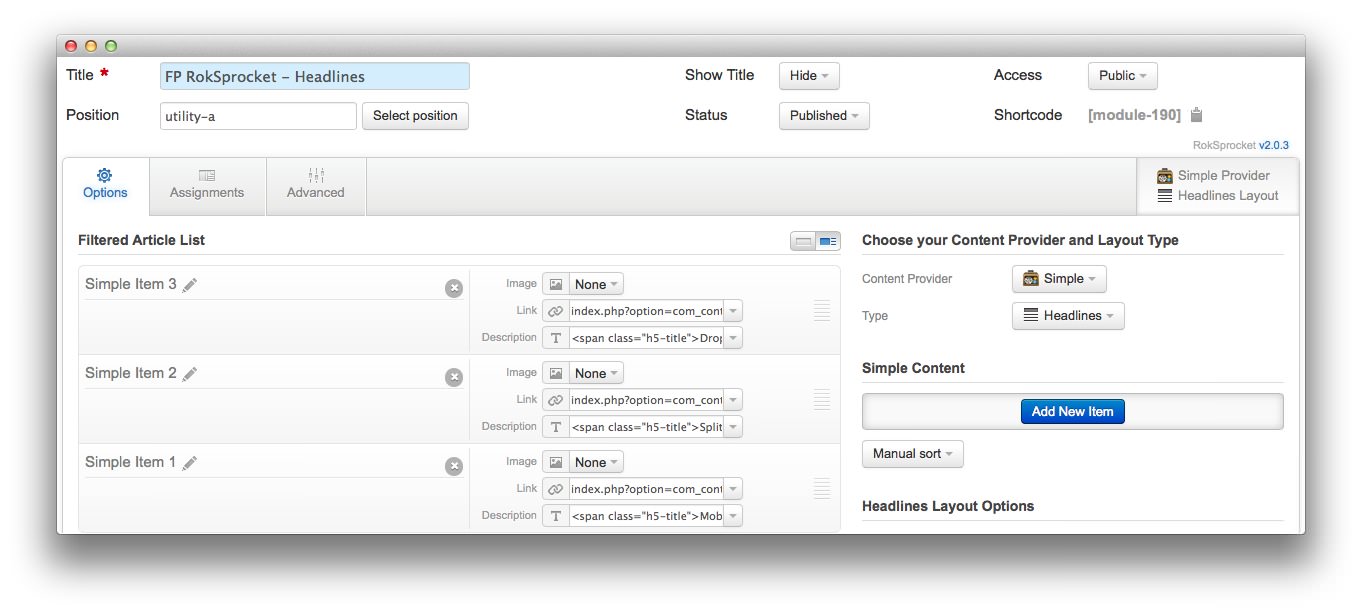Click Description field of Simple Item 2

tap(646, 427)
